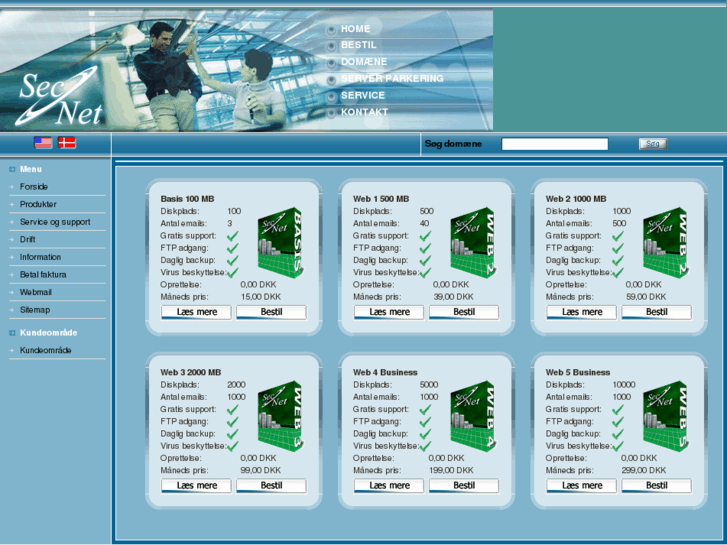
Task: Click the bullet icon beside SERVICE
Action: click(x=331, y=96)
